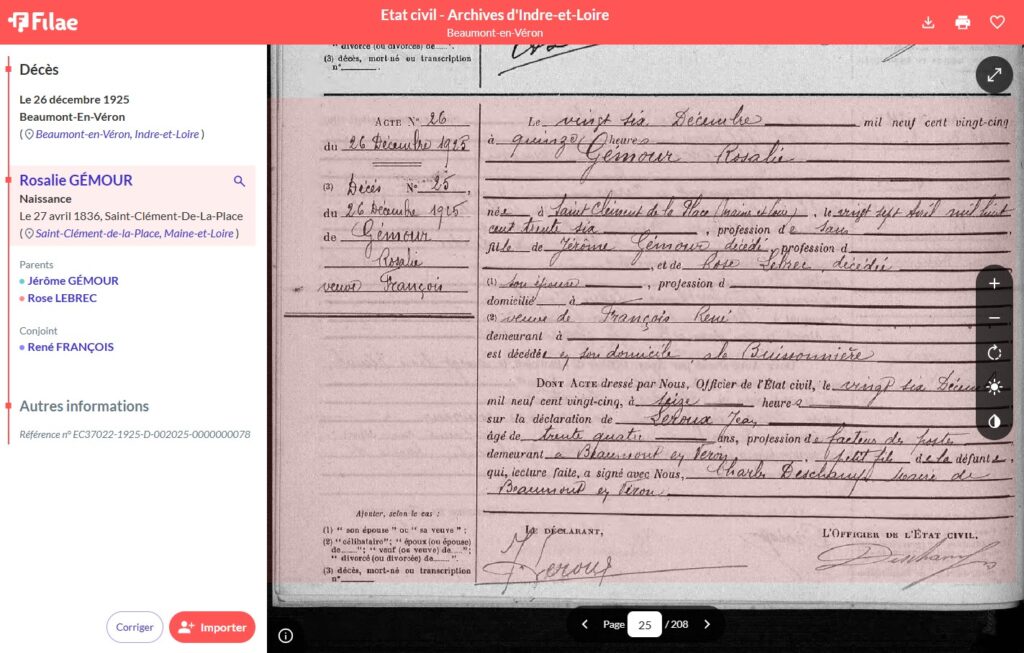
Task: Zoom in on the document image
Action: (994, 284)
